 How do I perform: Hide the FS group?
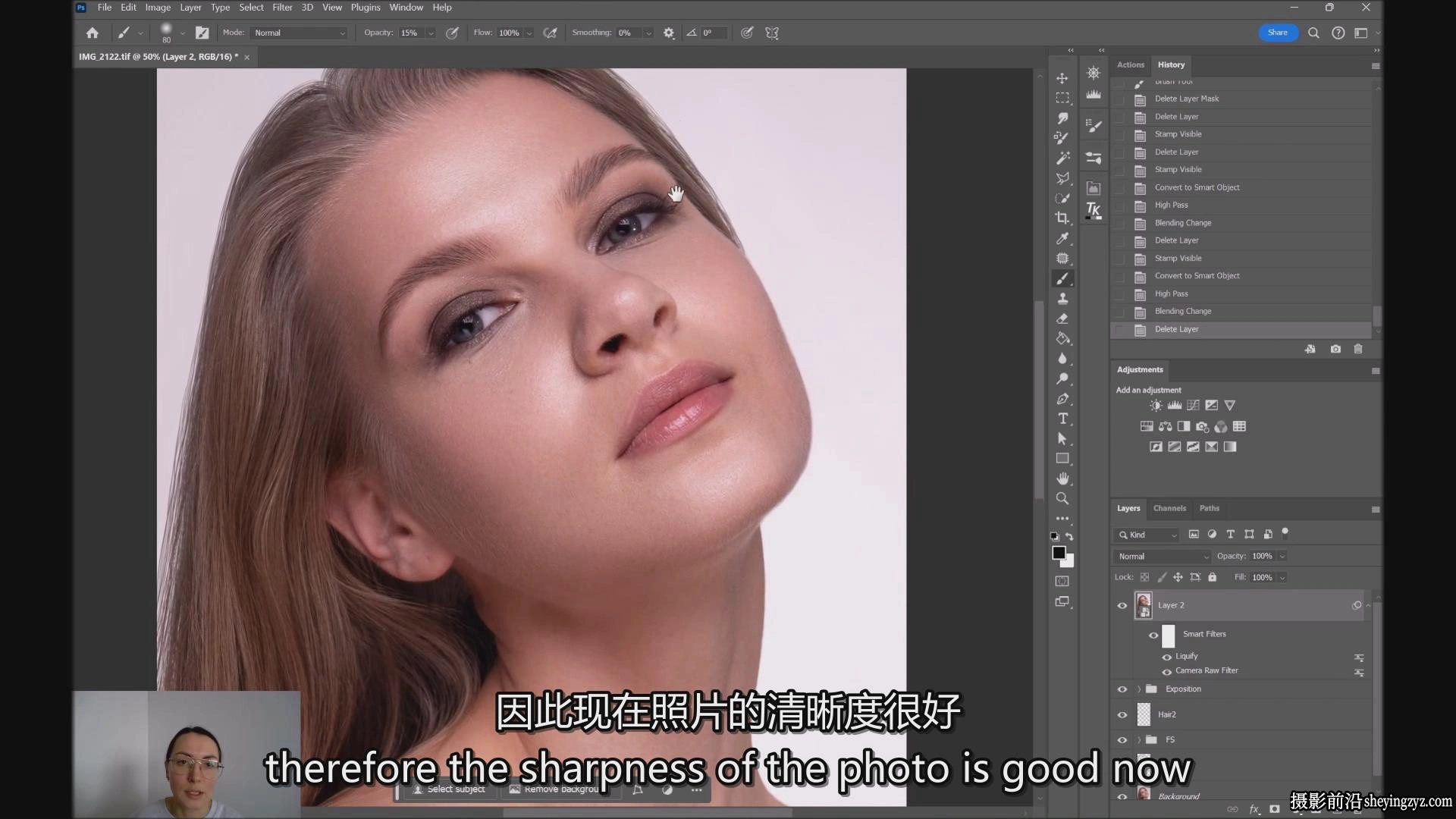tap(1122, 739)
